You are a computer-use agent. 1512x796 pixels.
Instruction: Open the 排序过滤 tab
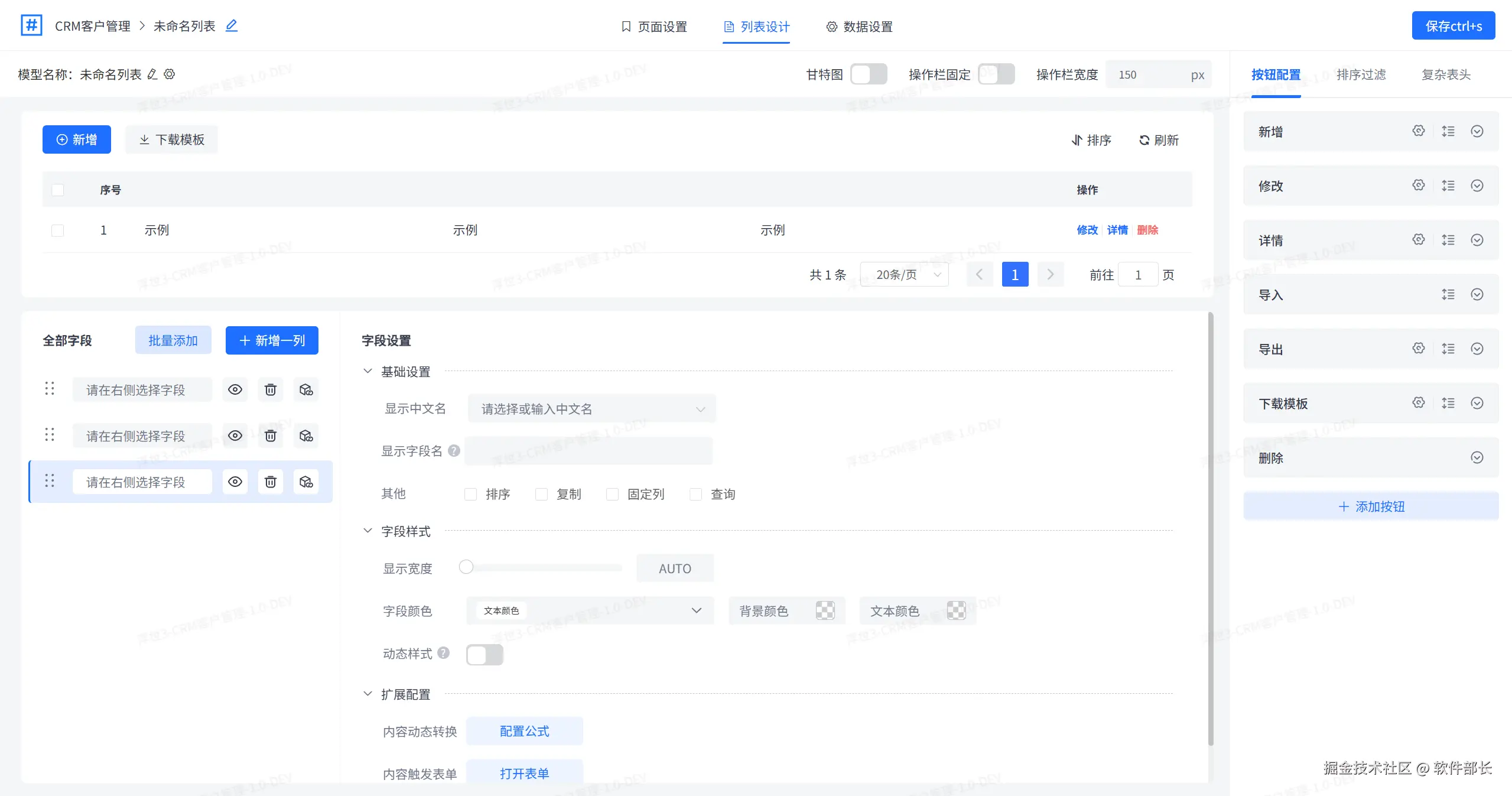tap(1361, 75)
